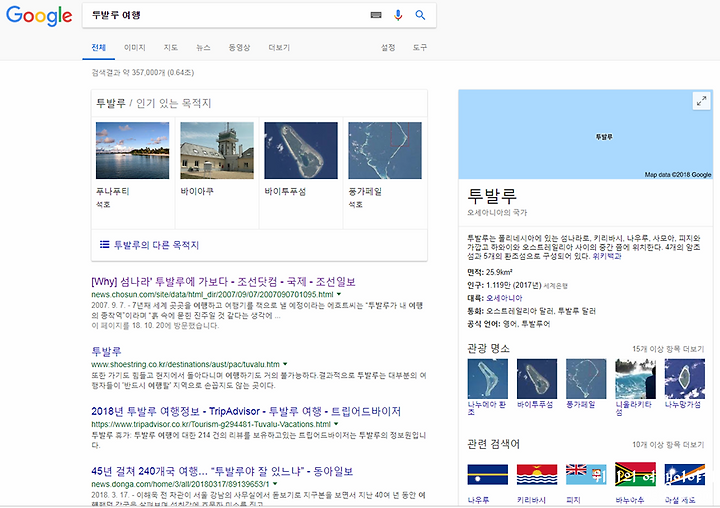Click the 마셜 제도 flag
The image size is (720, 508).
(x=685, y=474)
